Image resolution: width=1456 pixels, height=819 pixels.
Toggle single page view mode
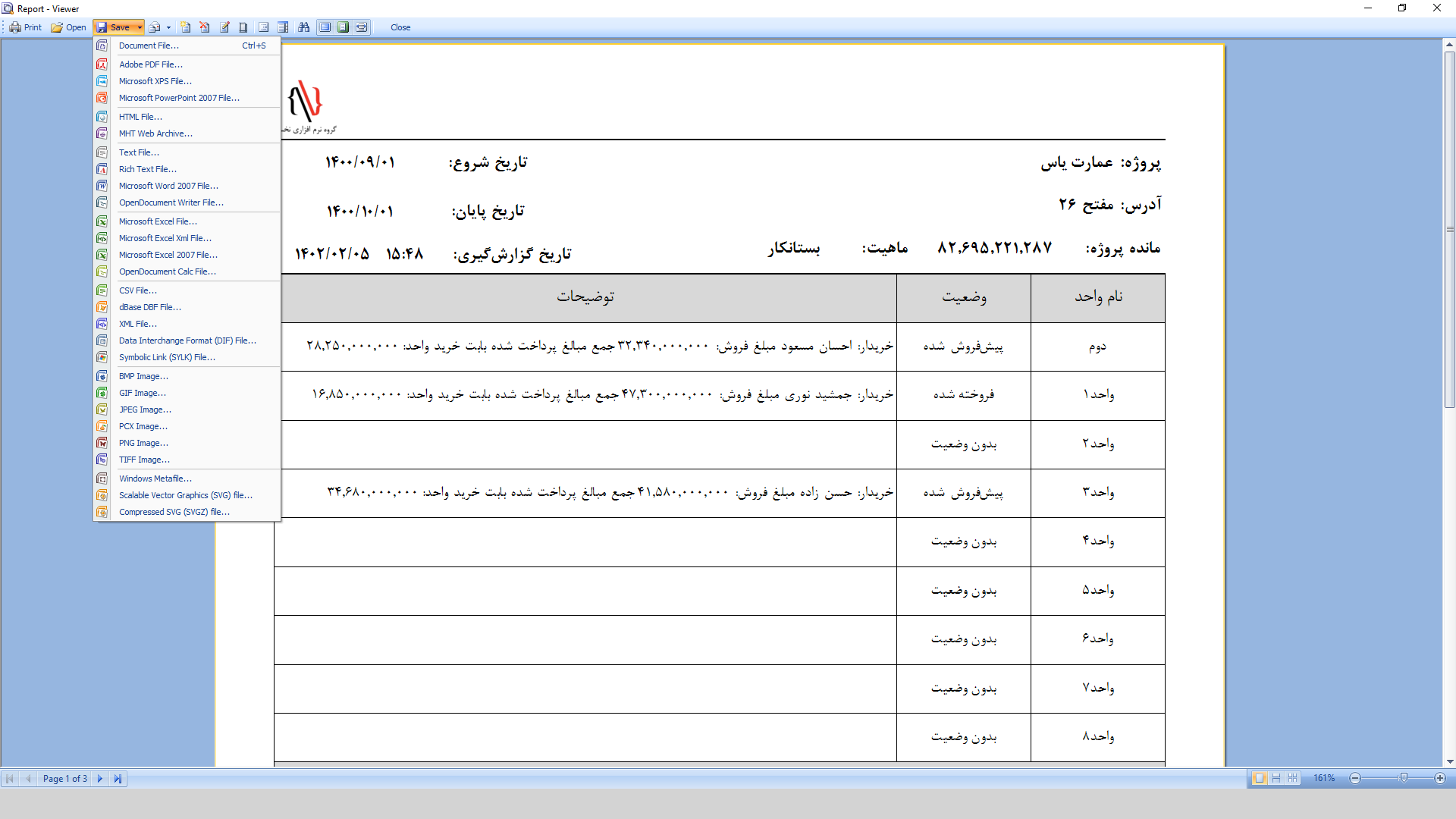(1259, 779)
